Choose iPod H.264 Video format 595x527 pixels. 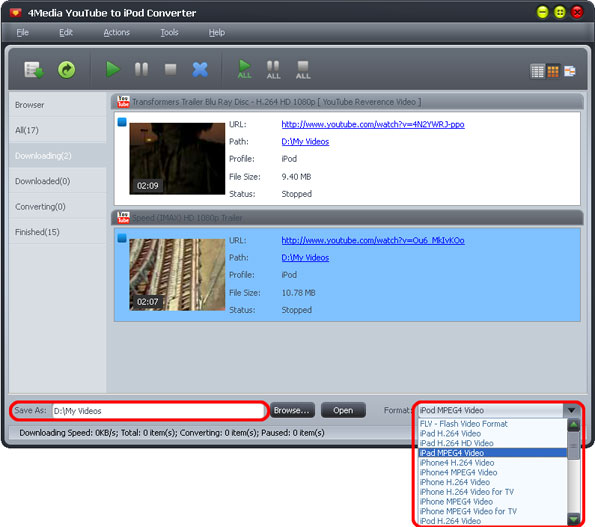tap(493, 521)
